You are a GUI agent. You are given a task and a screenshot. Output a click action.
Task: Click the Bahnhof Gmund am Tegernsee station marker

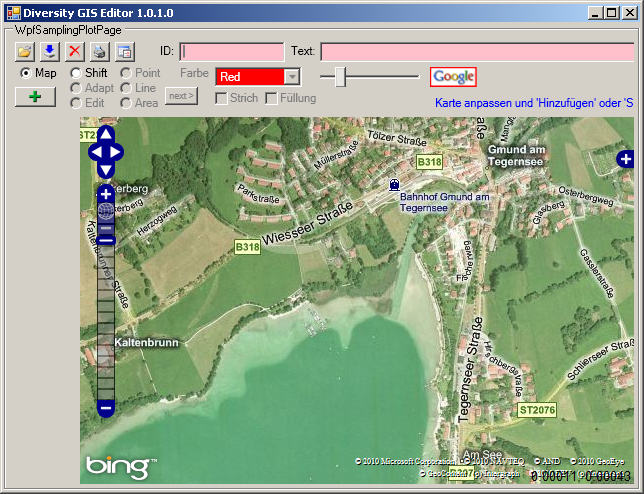click(394, 184)
